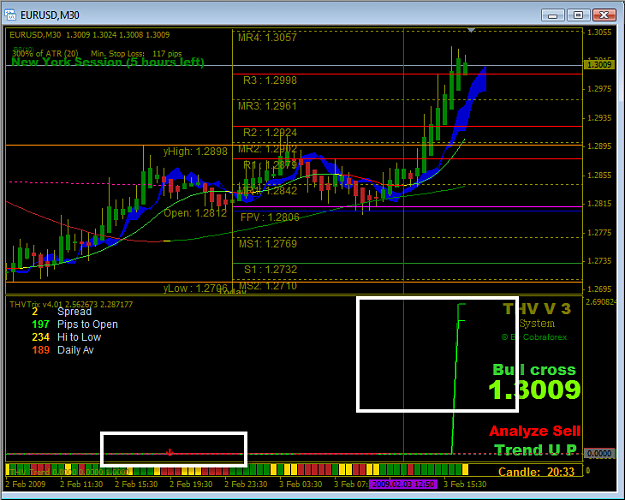Screen dimensions: 625x500
Task: Click the large green 1.3009 price readout
Action: pos(534,390)
